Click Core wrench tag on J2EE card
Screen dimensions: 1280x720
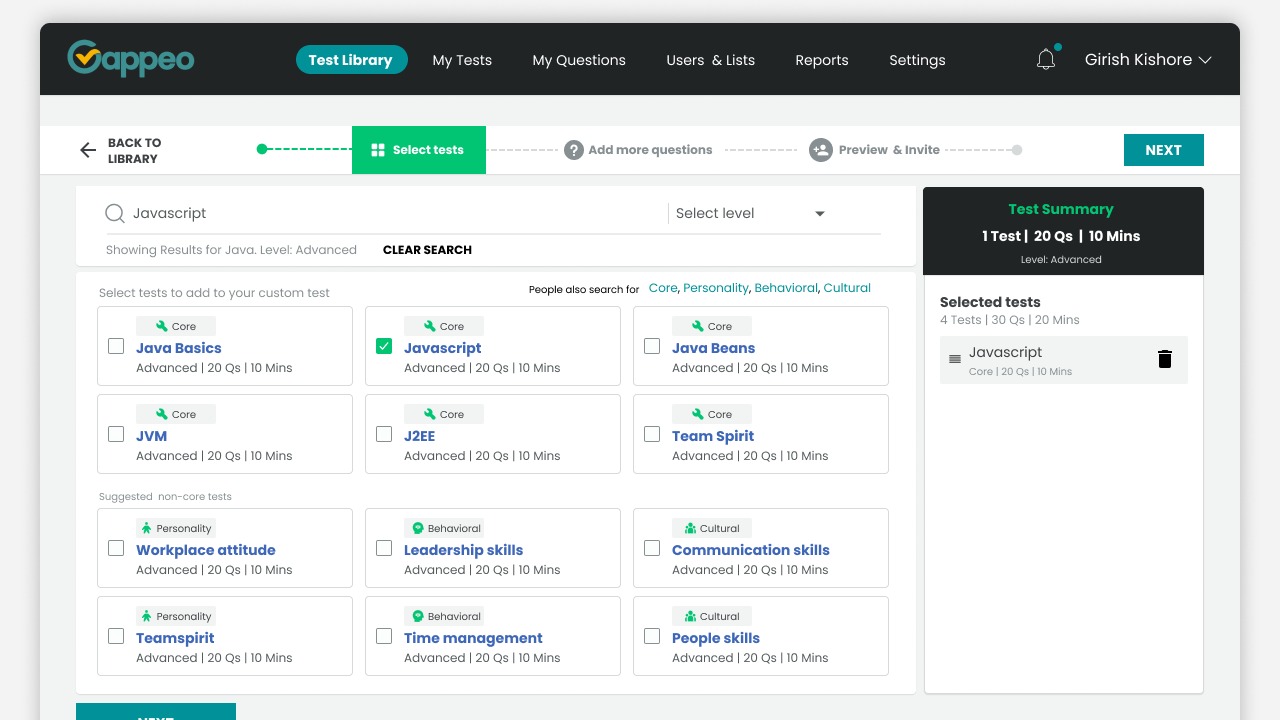(444, 414)
